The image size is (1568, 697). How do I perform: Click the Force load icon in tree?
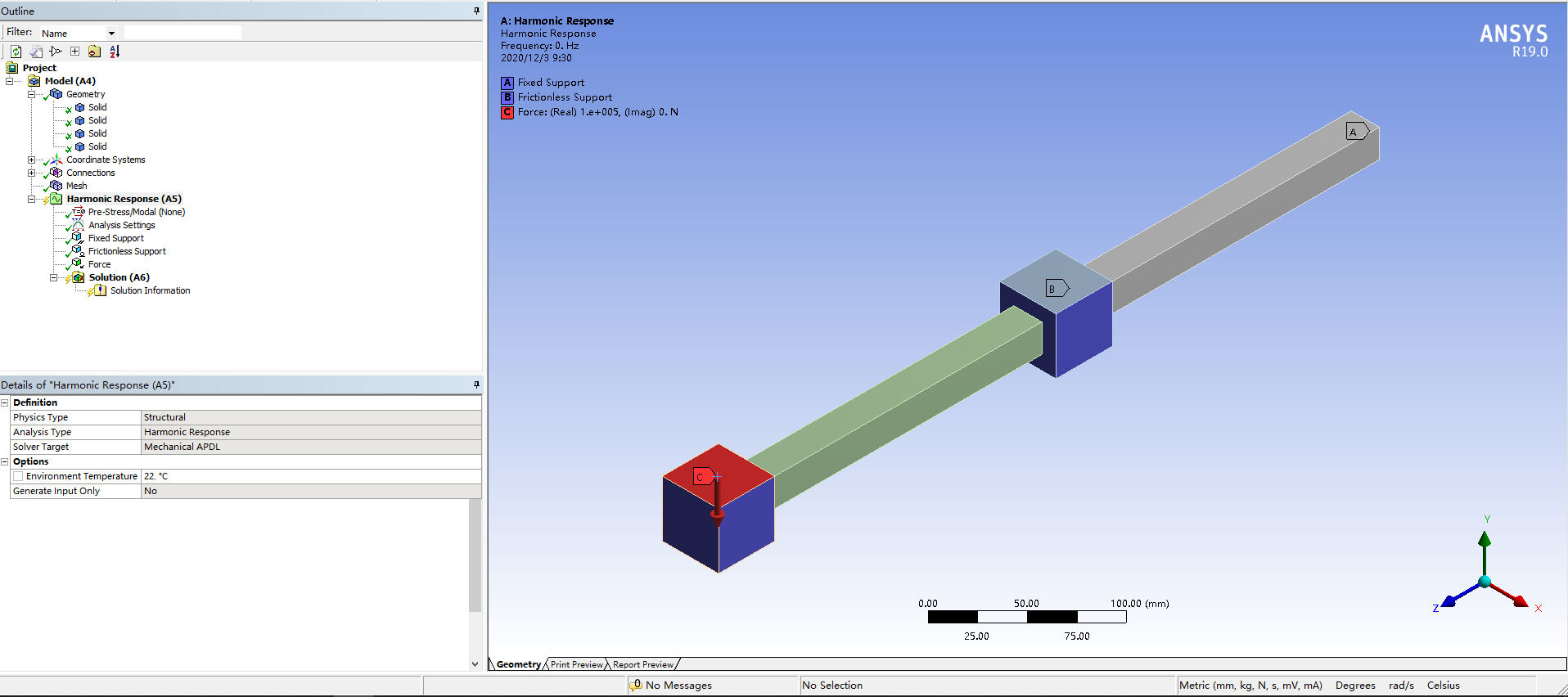coord(78,264)
